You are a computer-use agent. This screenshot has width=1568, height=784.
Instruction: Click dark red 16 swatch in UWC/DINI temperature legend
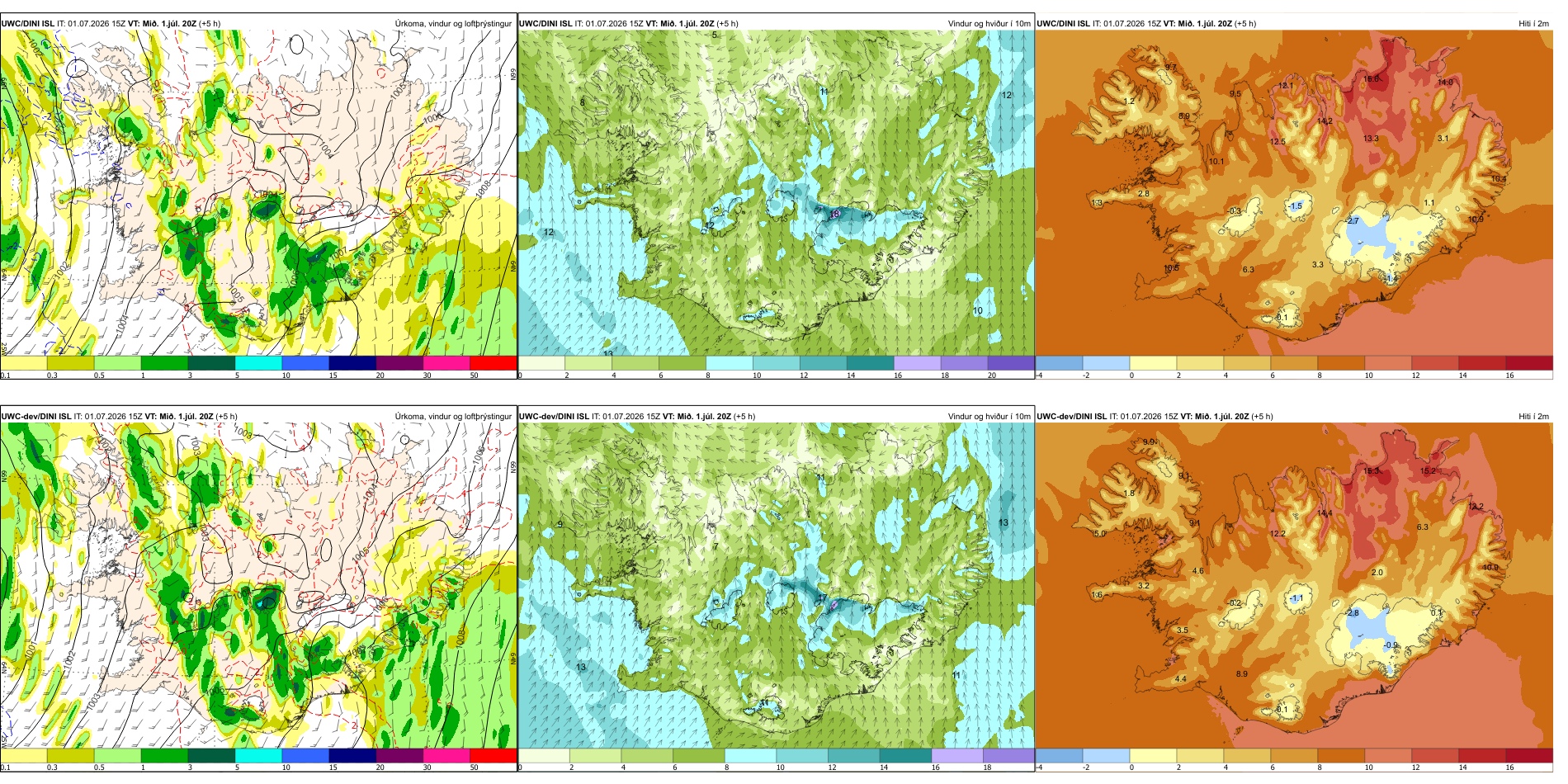(x=1529, y=363)
